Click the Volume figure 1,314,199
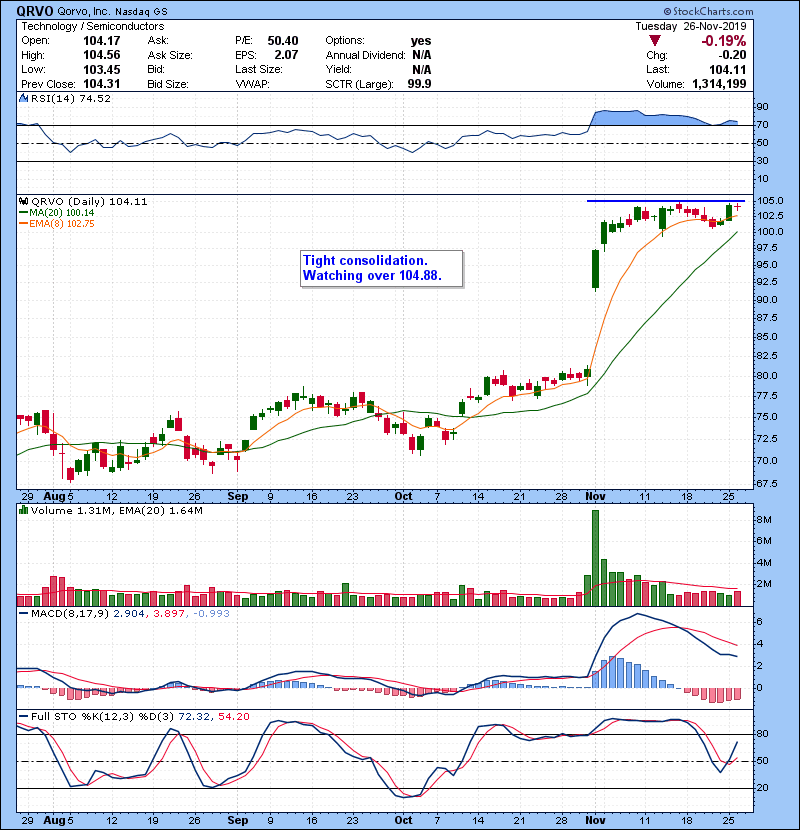 [x=719, y=84]
